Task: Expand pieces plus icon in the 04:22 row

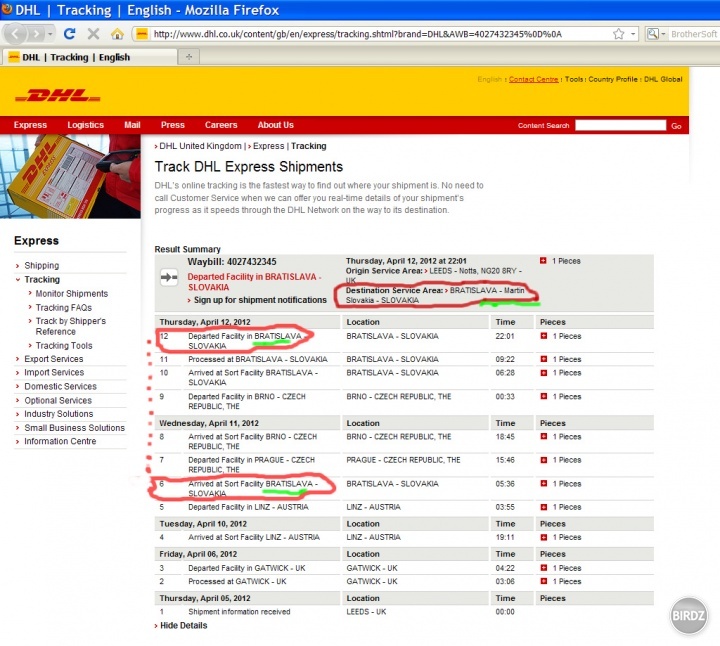Action: (x=544, y=568)
